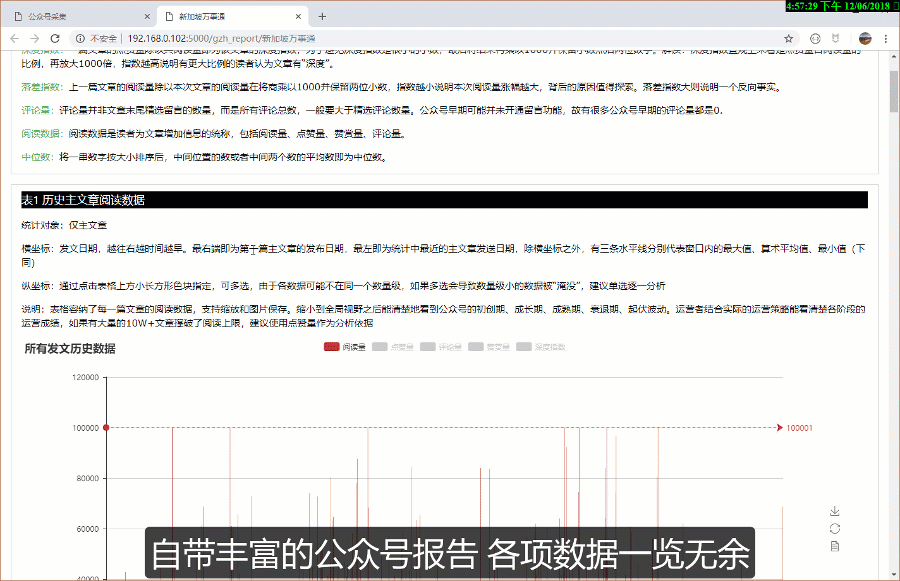The height and width of the screenshot is (581, 900).
Task: Toggle the 阅读量 legend series
Action: (x=344, y=347)
